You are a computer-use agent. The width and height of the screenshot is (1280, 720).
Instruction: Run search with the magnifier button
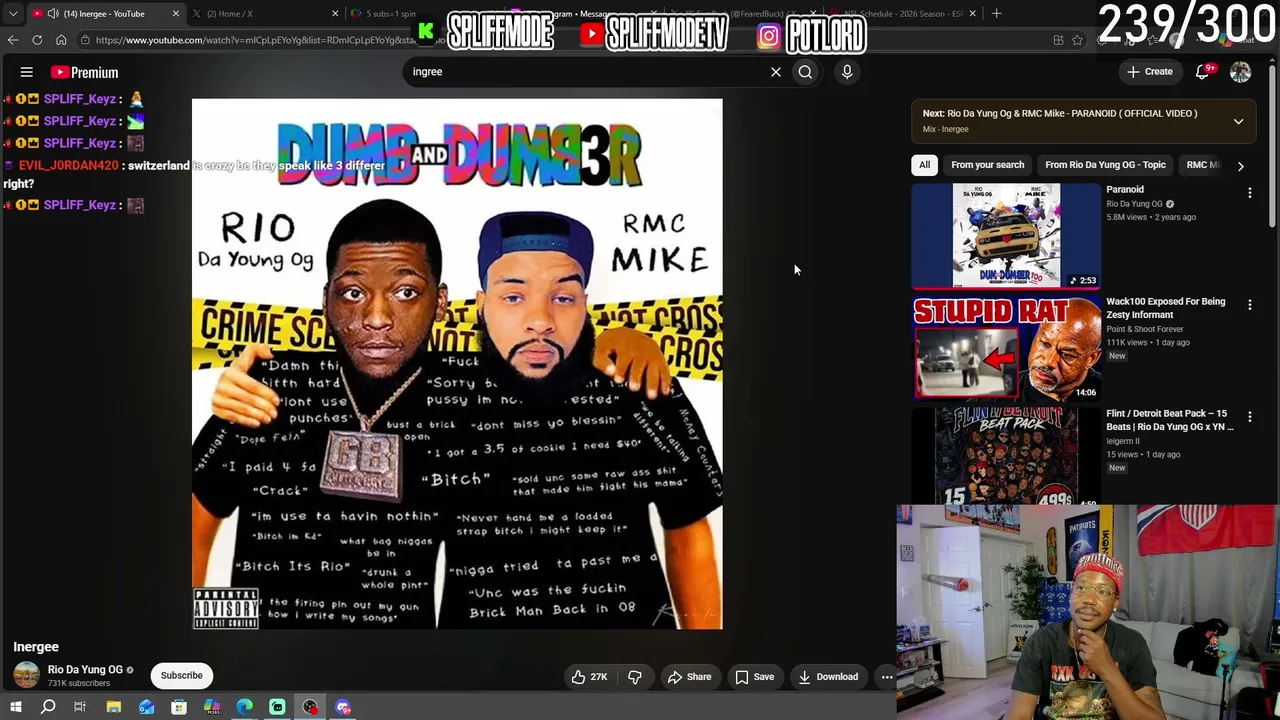[805, 72]
